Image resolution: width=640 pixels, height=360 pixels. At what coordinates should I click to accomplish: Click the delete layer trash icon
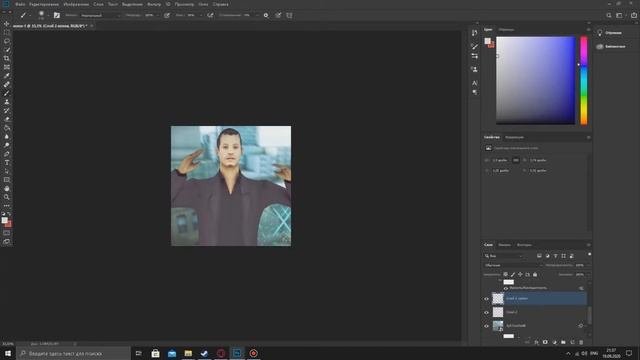pos(581,342)
